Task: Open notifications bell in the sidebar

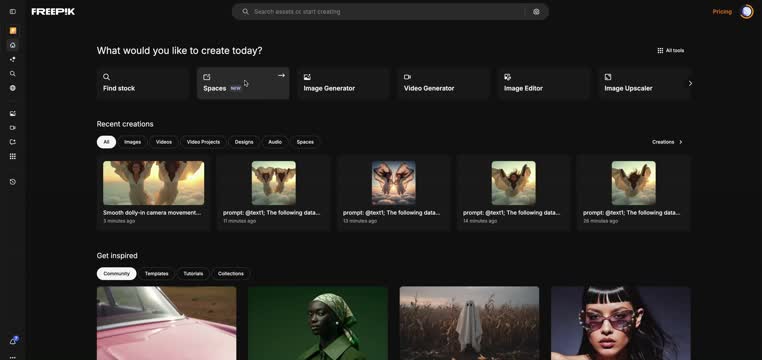Action: (13, 341)
